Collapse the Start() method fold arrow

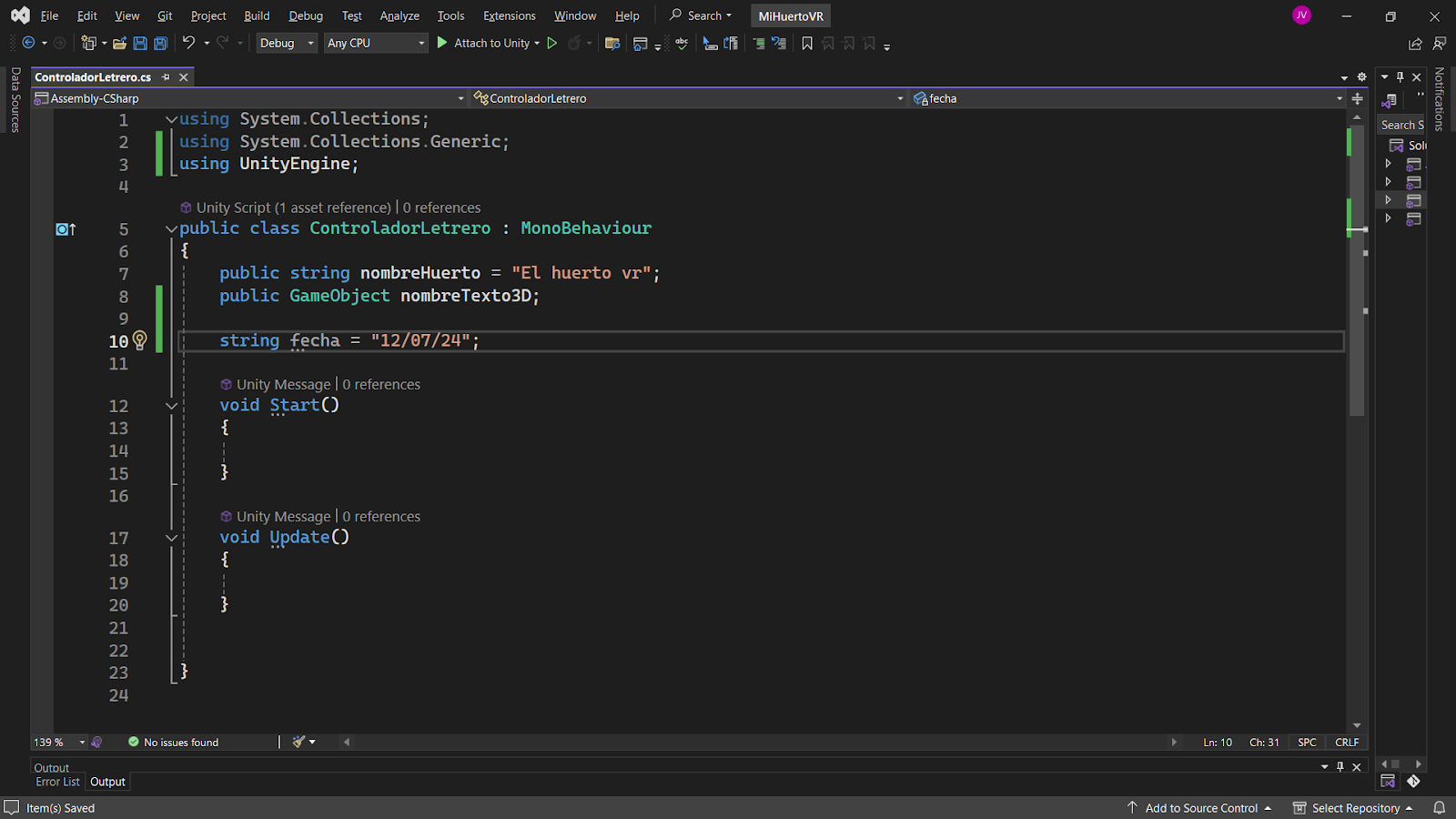171,406
